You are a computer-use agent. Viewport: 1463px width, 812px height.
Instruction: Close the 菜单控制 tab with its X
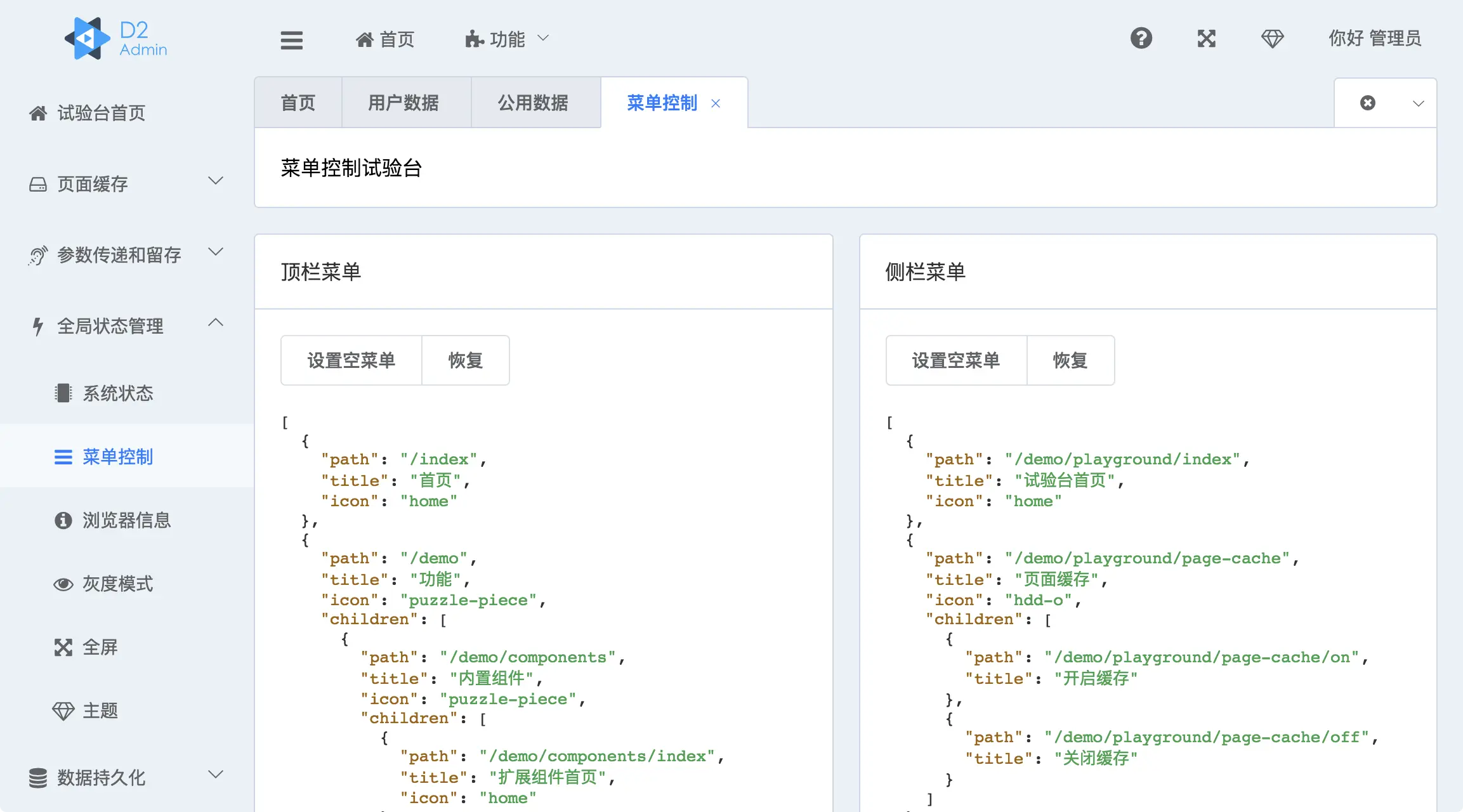point(716,103)
